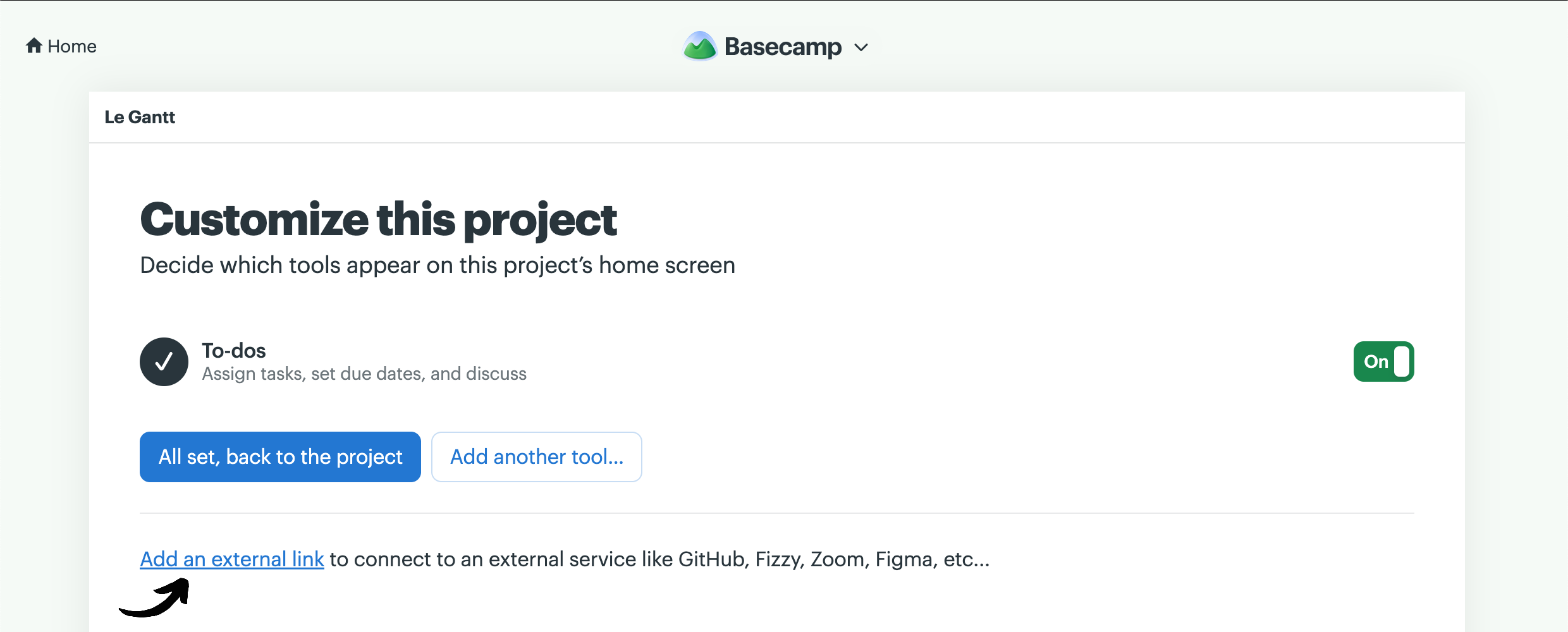1568x632 pixels.
Task: Select the To-dos tool name
Action: click(x=234, y=351)
